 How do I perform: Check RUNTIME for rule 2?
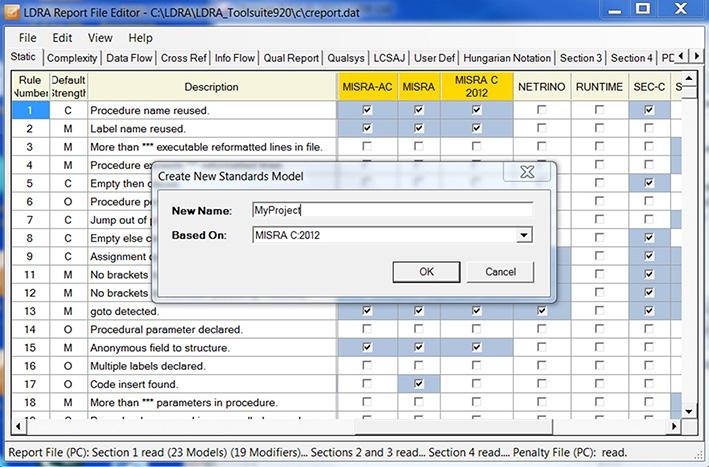coord(599,128)
